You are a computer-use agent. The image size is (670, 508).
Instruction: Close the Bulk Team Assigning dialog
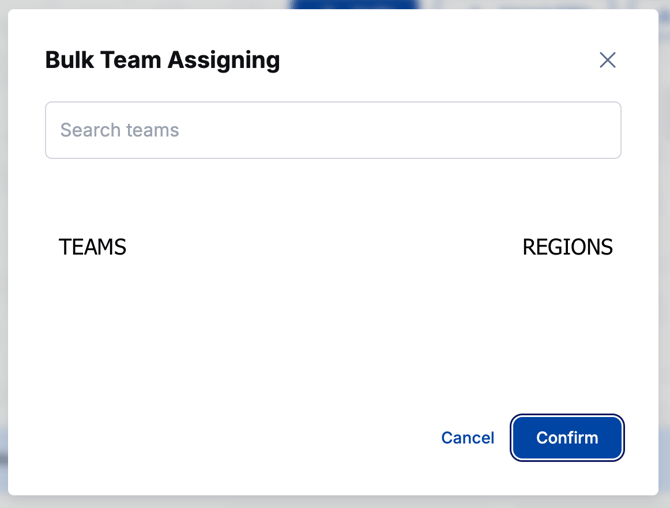pyautogui.click(x=607, y=60)
